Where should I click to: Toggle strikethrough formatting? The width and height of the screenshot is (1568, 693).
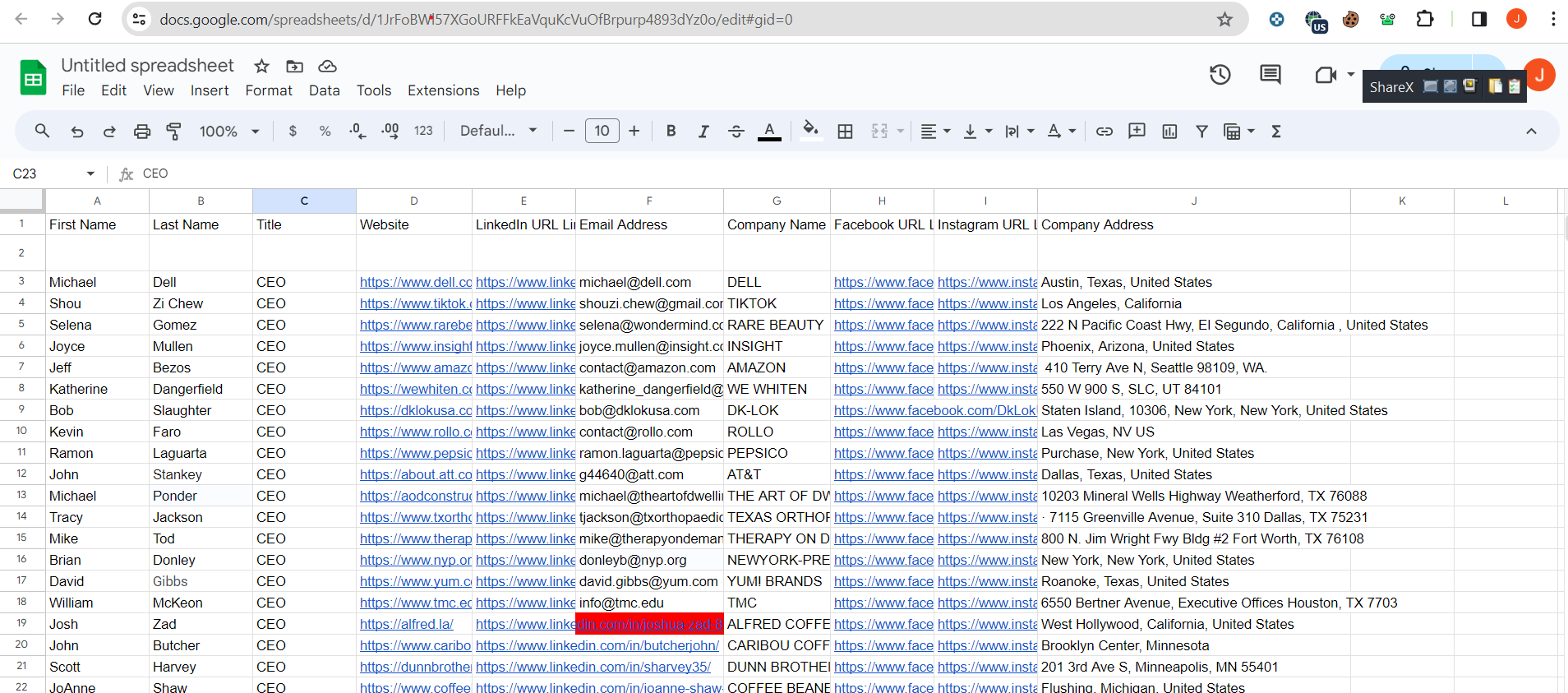pos(736,132)
